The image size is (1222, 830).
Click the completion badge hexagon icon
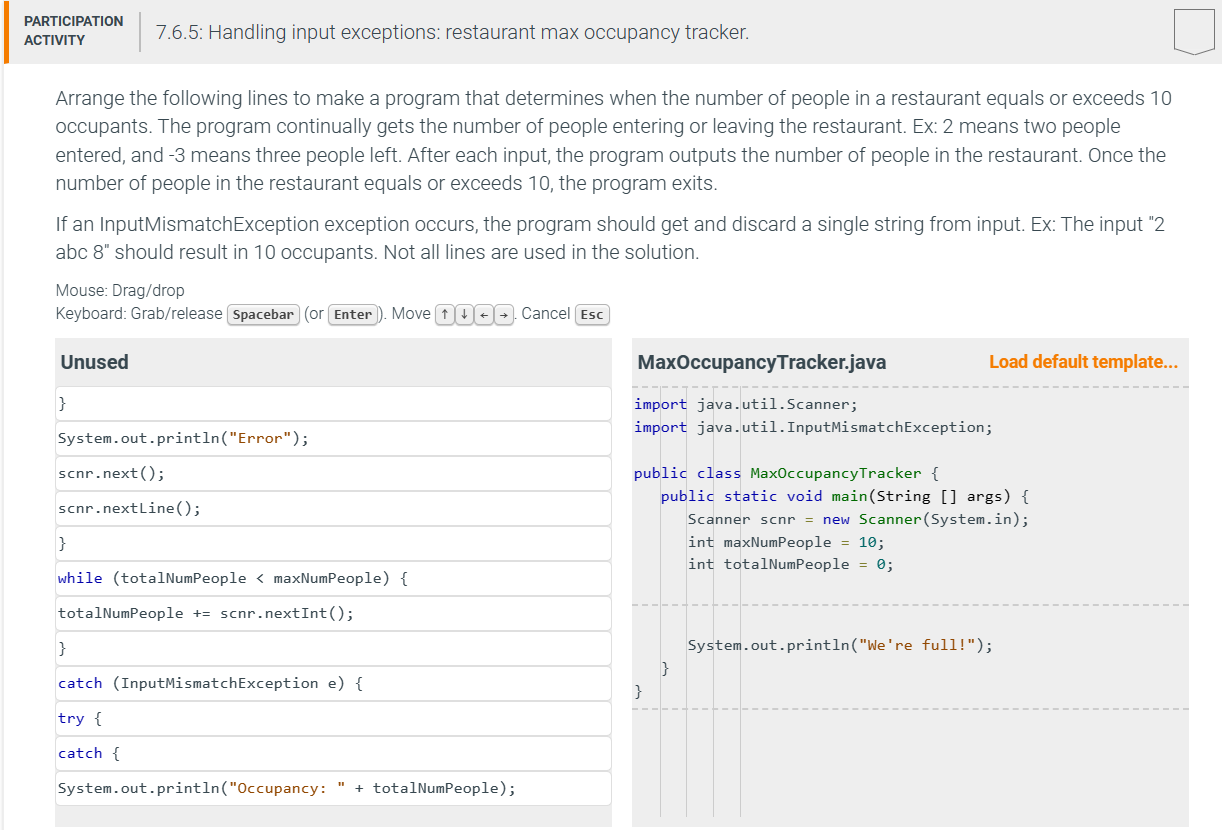point(1193,31)
